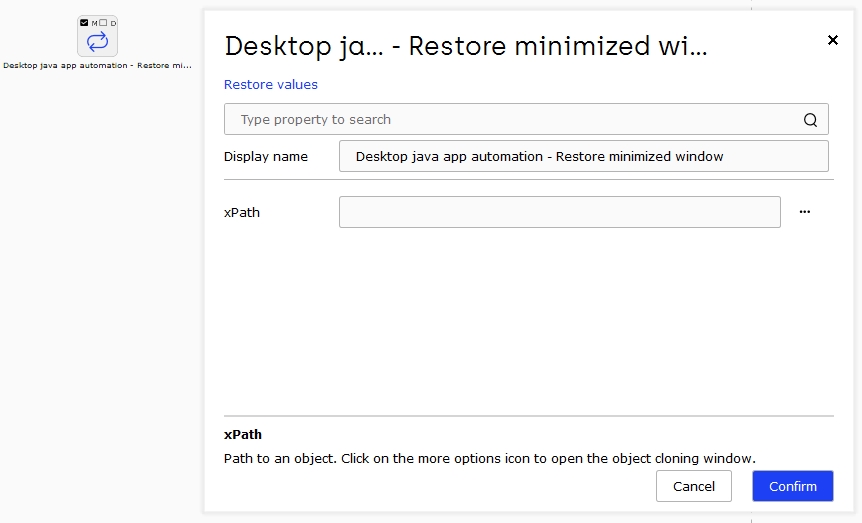
Task: Click the 'Path to an object' description text
Action: point(490,459)
